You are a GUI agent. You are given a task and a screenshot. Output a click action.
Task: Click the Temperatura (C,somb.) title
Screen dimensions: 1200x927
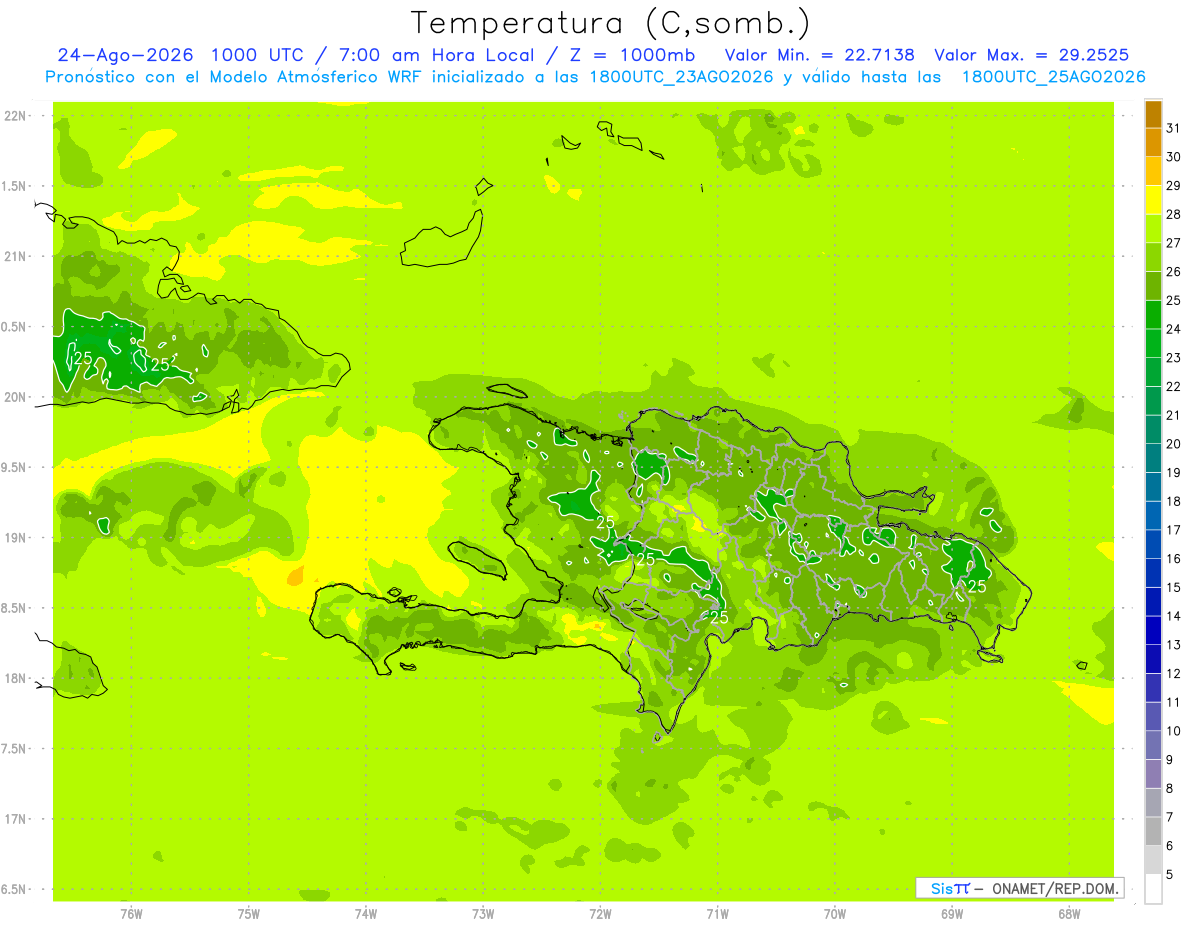(x=611, y=22)
